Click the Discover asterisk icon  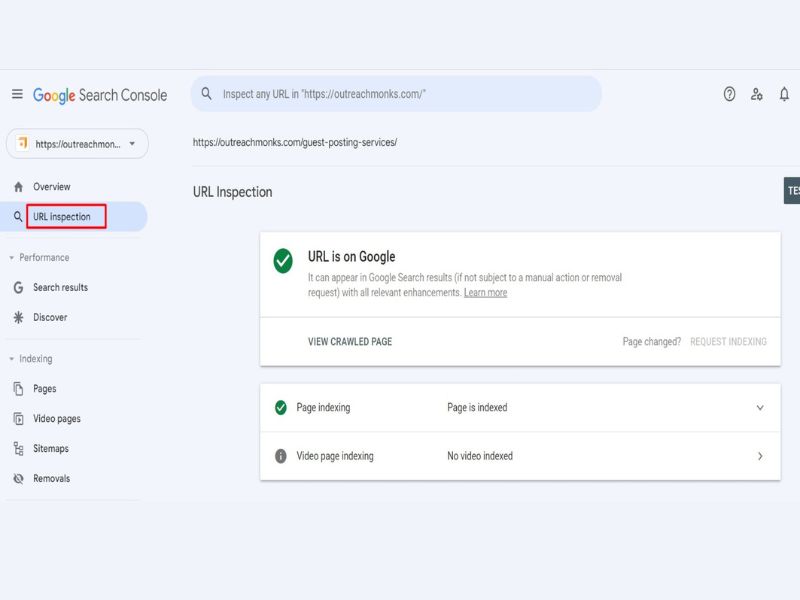[18, 317]
